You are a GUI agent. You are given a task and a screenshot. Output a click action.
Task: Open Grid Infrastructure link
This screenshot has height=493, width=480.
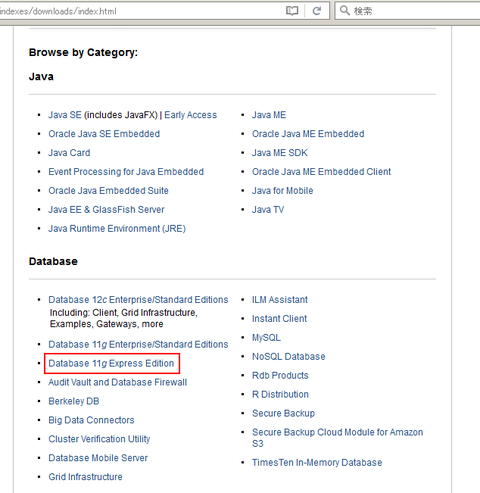click(x=85, y=477)
